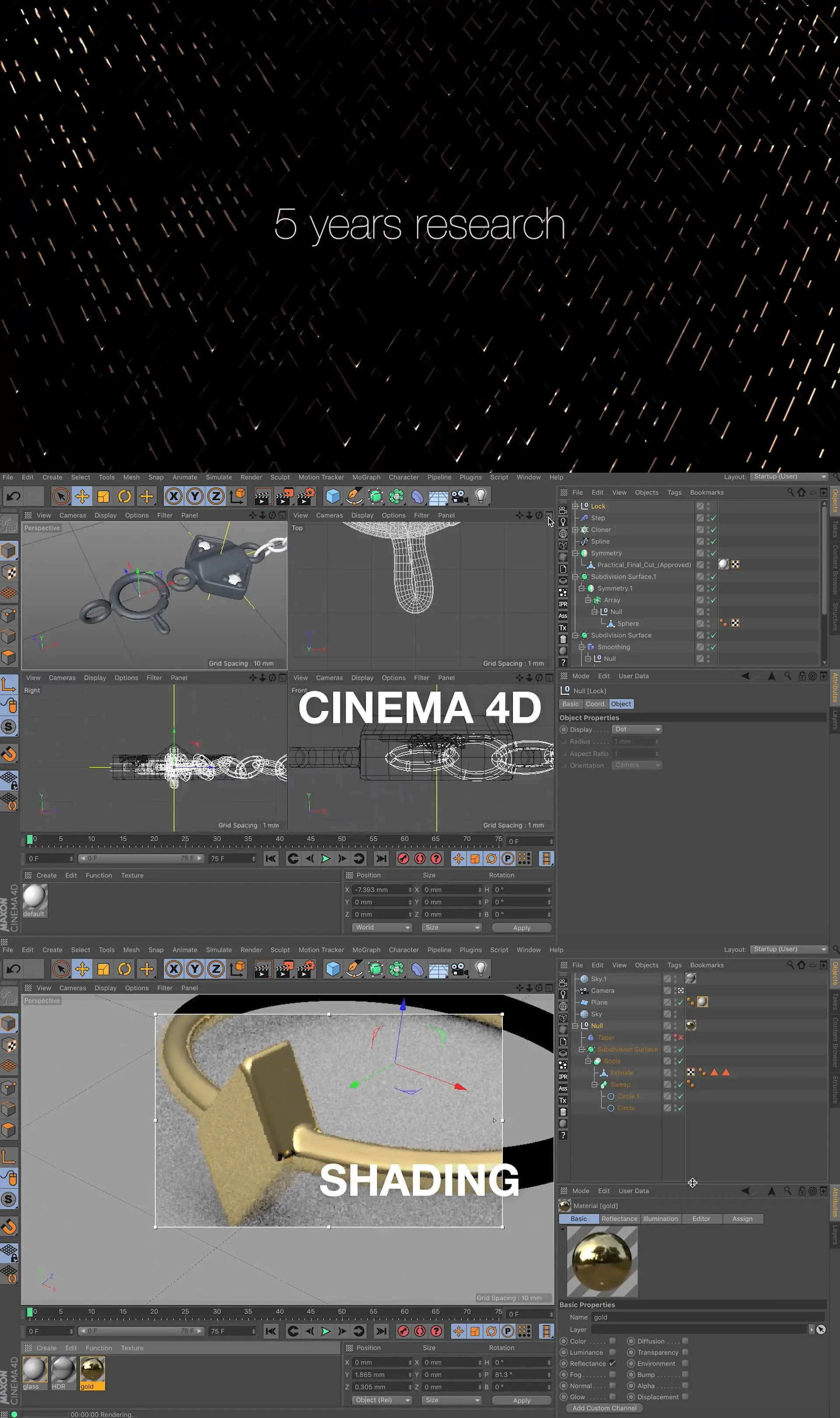Toggle X-axis lock in chain scene window
Image resolution: width=840 pixels, height=1418 pixels.
click(174, 496)
